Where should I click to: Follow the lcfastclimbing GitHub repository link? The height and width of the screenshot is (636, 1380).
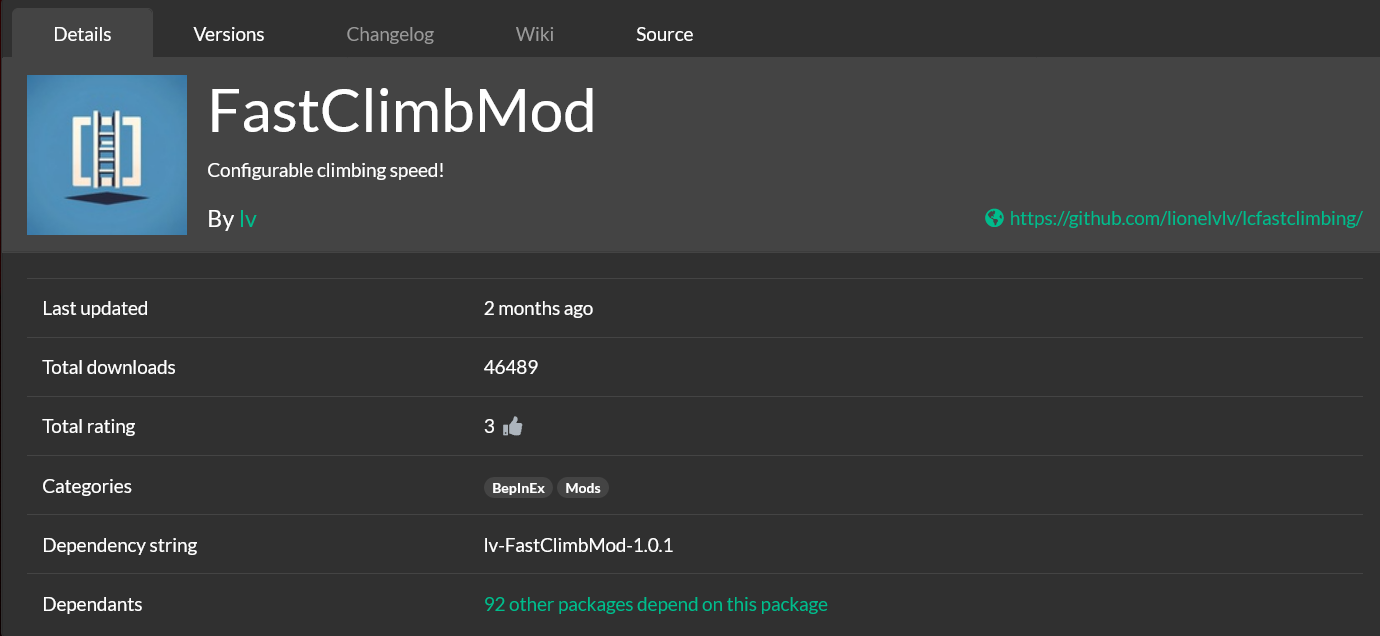click(x=1186, y=218)
